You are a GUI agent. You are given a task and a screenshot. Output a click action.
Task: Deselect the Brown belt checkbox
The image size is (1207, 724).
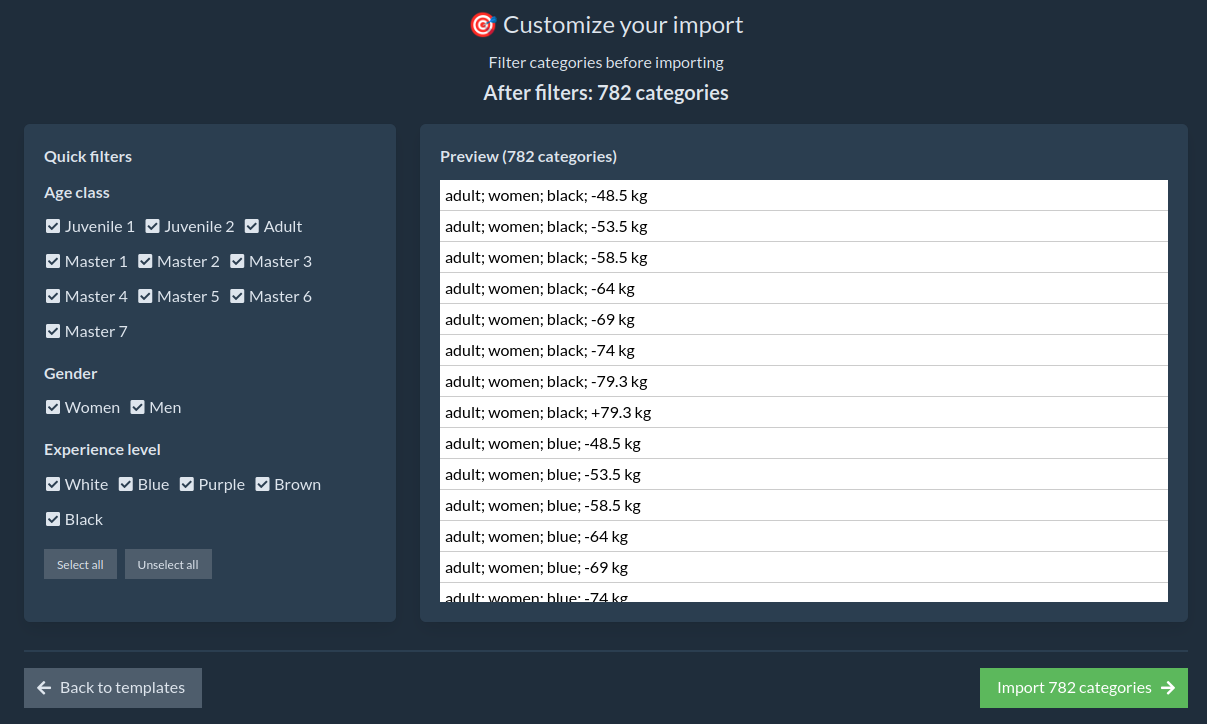click(263, 485)
